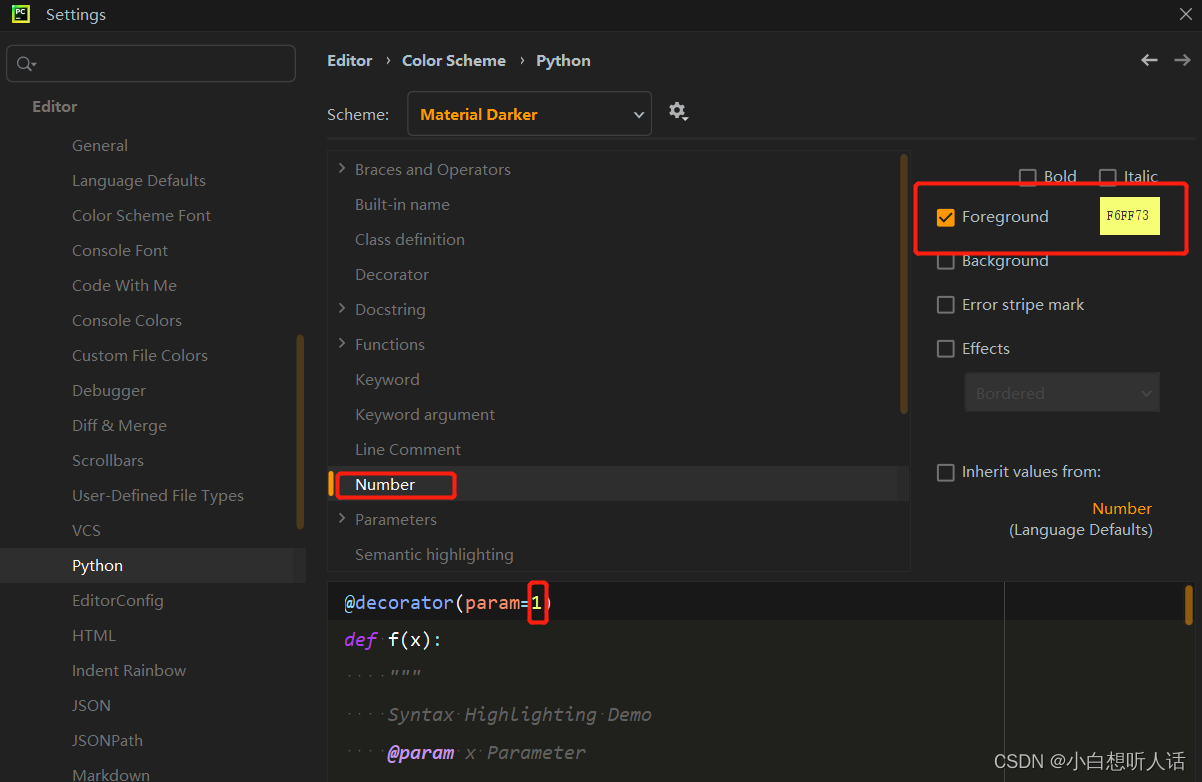Select Semantic highlighting in the list
Viewport: 1202px width, 782px height.
[x=434, y=554]
